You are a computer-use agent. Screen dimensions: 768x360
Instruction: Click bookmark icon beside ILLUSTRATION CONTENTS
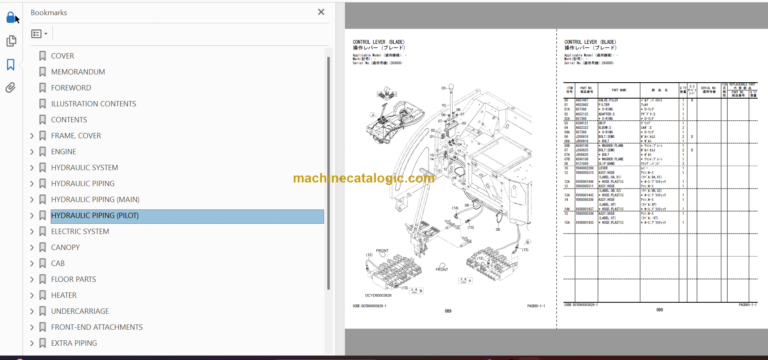(43, 104)
